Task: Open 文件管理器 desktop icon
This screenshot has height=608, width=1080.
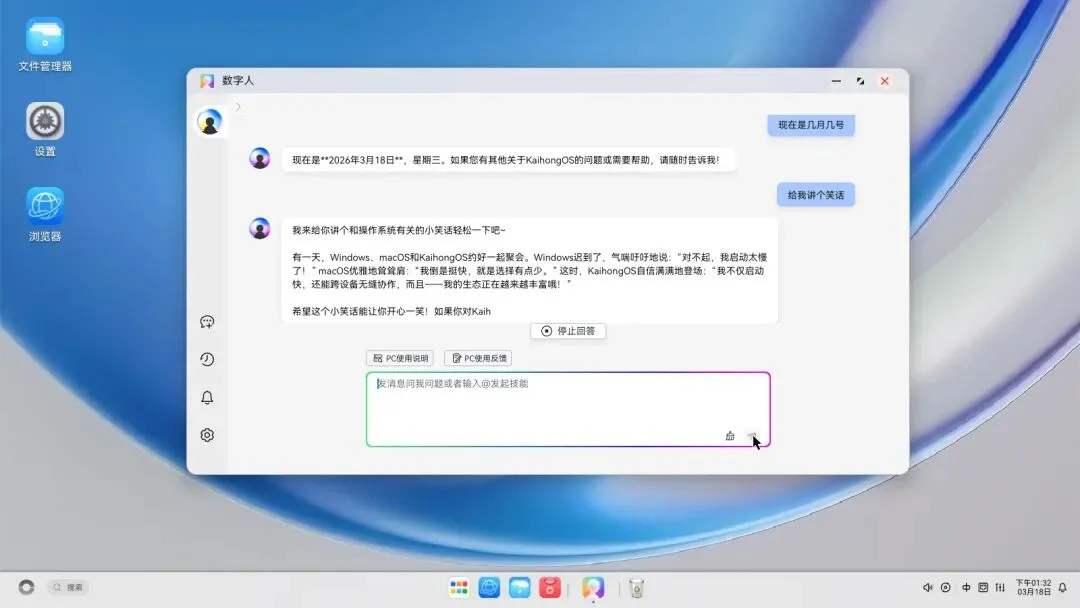Action: tap(45, 45)
